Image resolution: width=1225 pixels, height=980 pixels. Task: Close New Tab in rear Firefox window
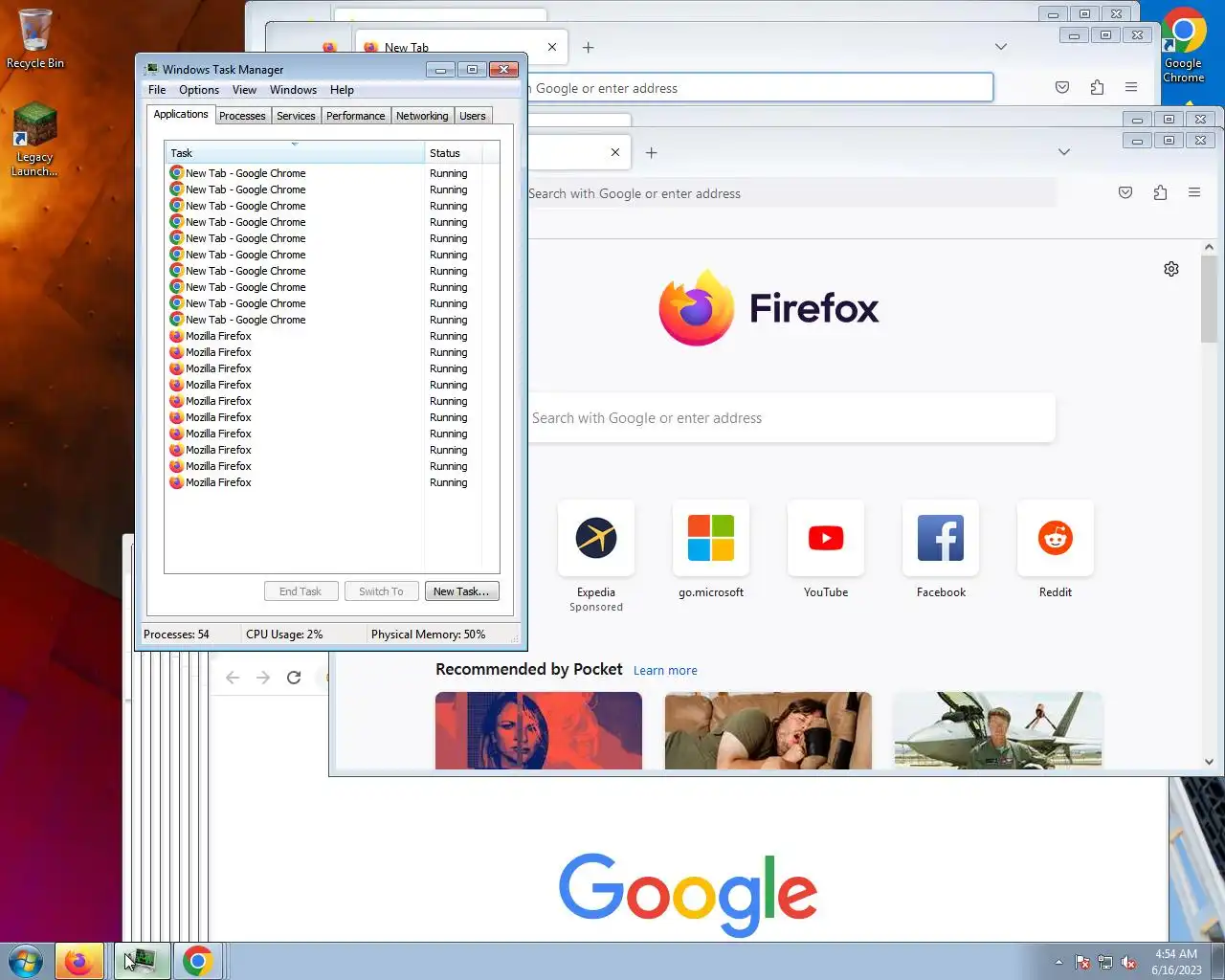[x=552, y=47]
